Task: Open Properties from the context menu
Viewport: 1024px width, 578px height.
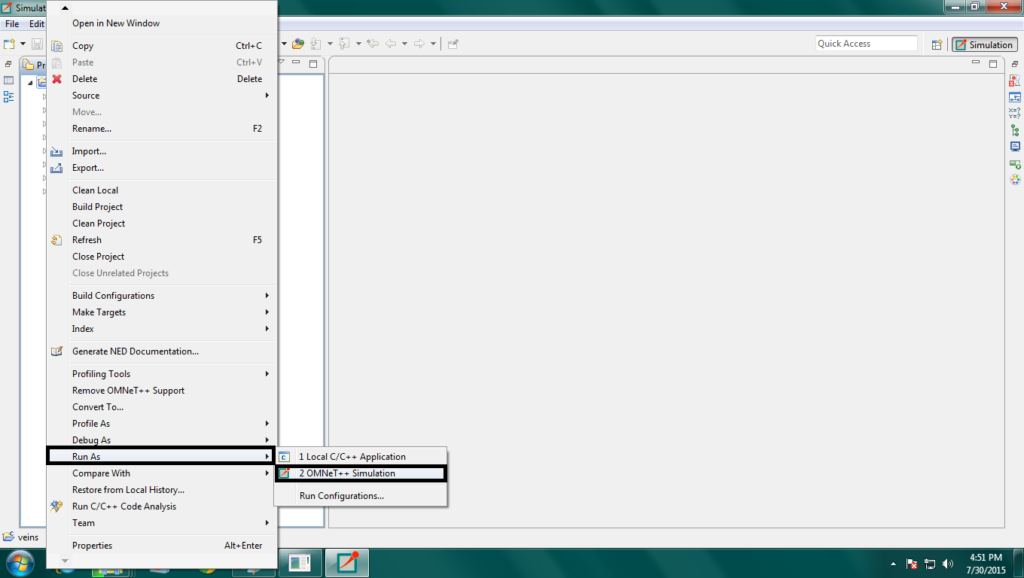Action: [92, 546]
